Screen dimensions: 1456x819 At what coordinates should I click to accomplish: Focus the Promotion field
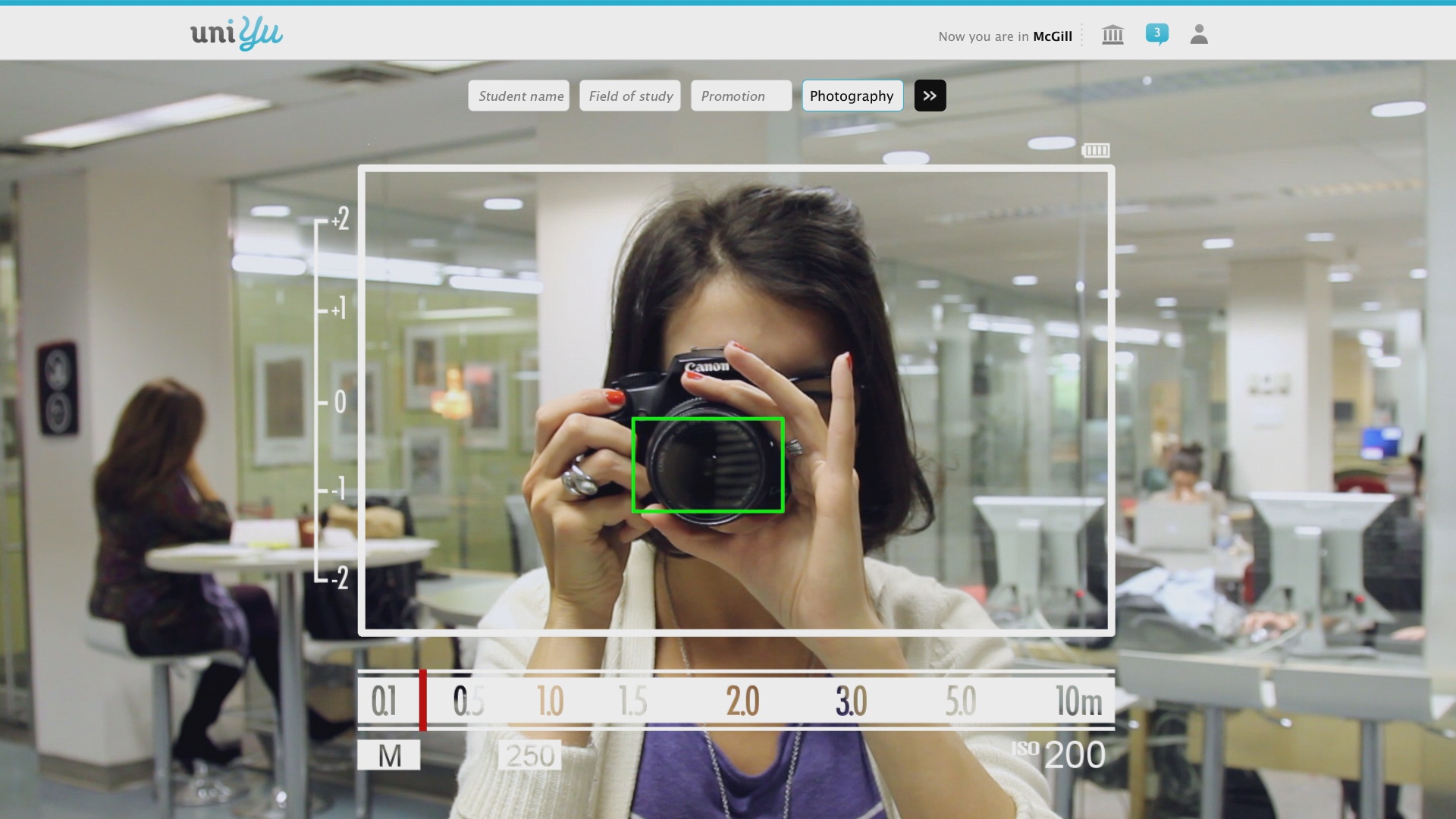point(741,96)
